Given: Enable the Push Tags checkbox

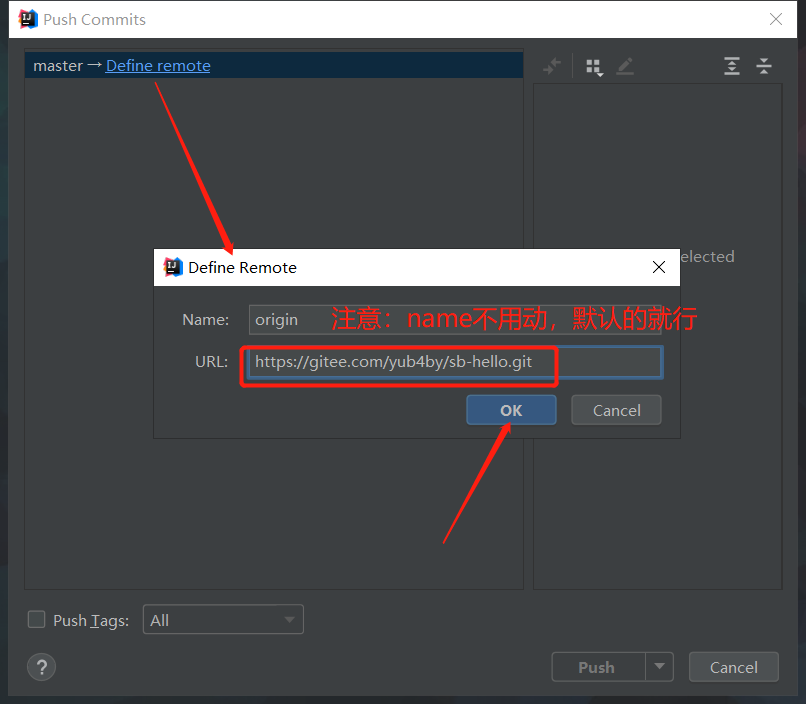Looking at the screenshot, I should coord(37,620).
